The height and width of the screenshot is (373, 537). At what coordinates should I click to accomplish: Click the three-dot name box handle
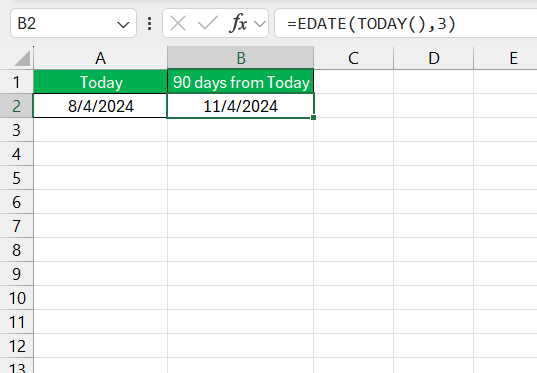[149, 24]
